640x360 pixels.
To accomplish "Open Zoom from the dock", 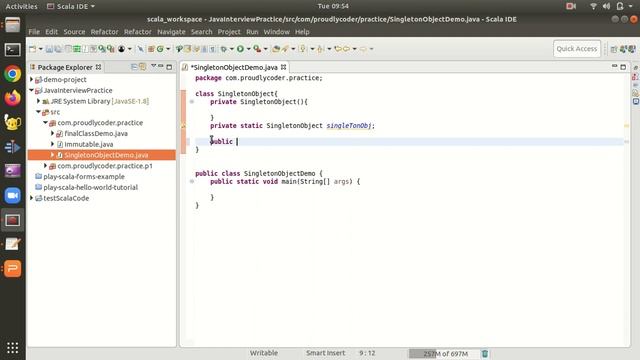I will click(13, 196).
